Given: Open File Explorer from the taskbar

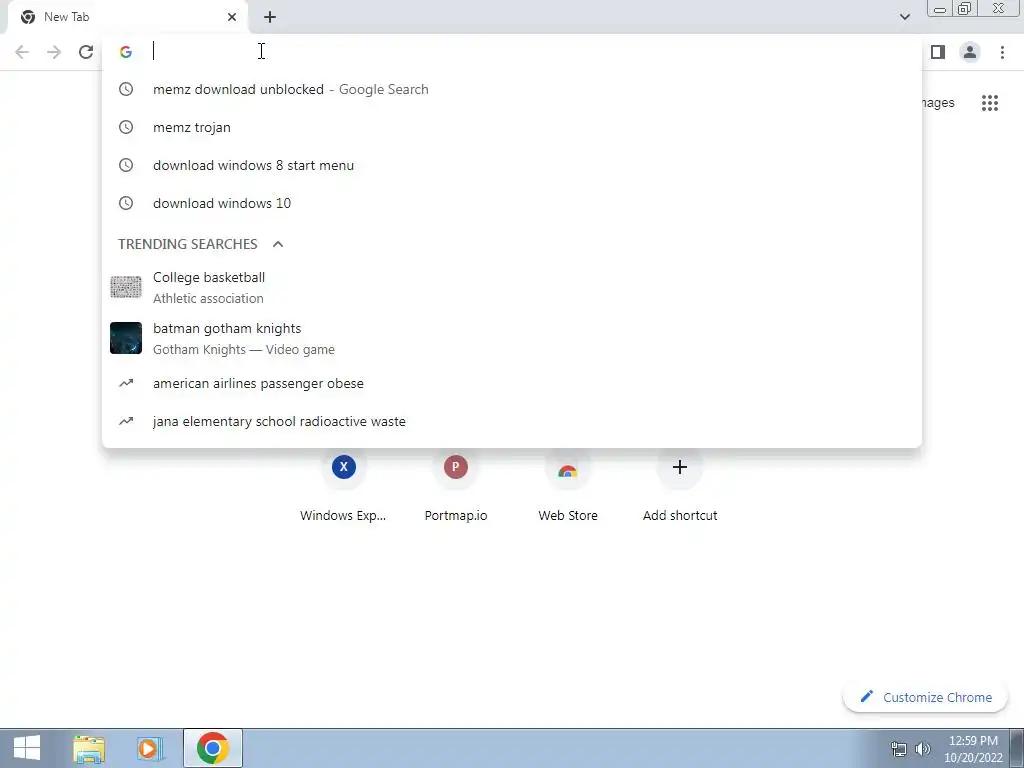Looking at the screenshot, I should [x=89, y=748].
